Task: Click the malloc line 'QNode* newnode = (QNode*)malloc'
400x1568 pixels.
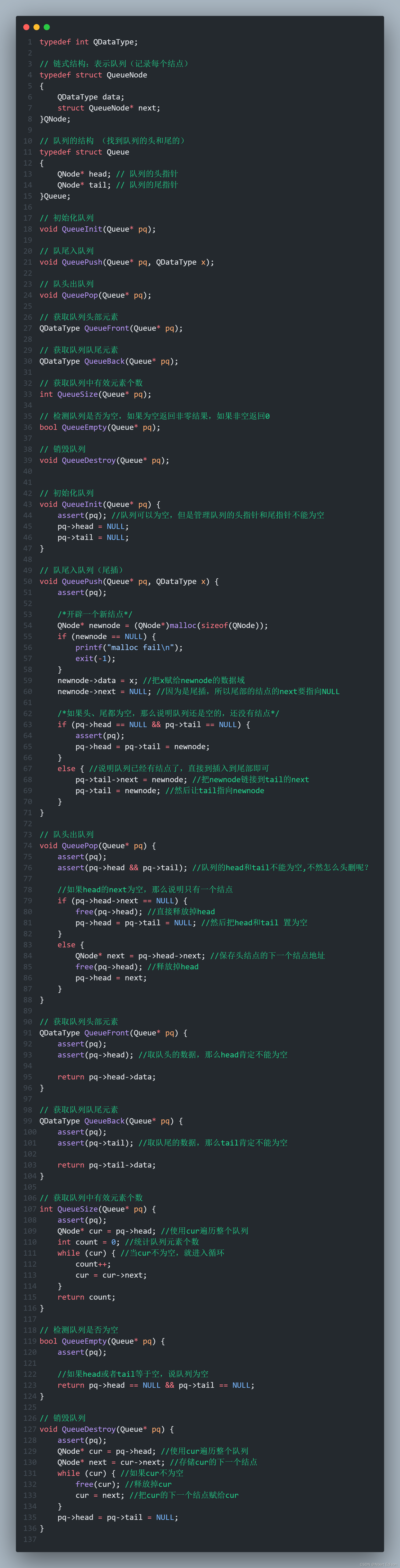Action: click(163, 626)
